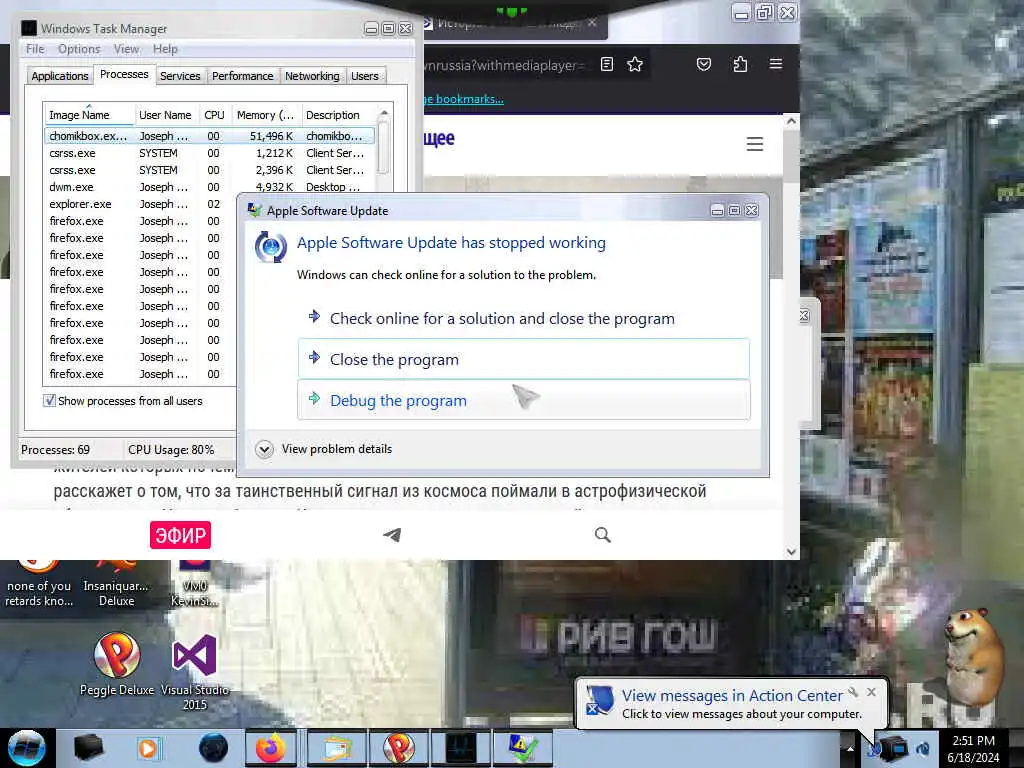This screenshot has width=1024, height=768.
Task: Click taskbar clock showing 2:51 PM
Action: [x=973, y=748]
